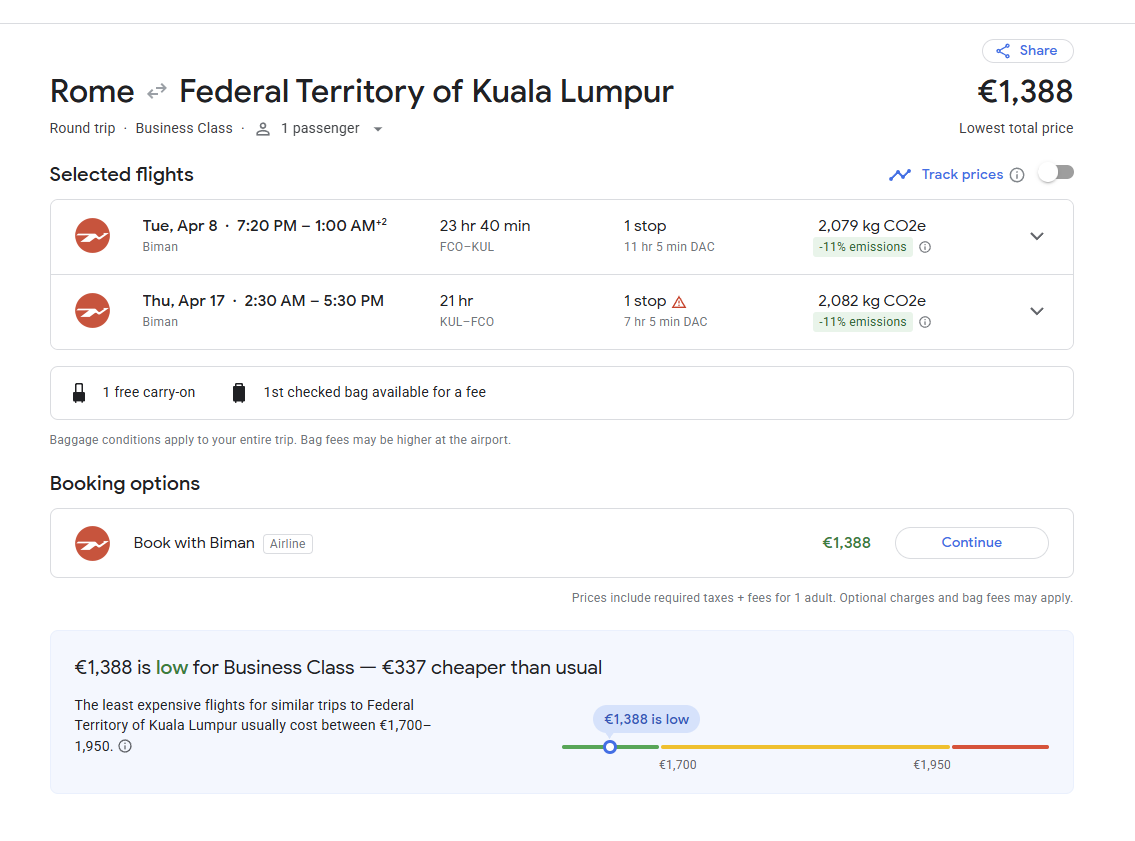Image resolution: width=1135 pixels, height=841 pixels.
Task: Click the Track prices info icon
Action: pos(1017,175)
